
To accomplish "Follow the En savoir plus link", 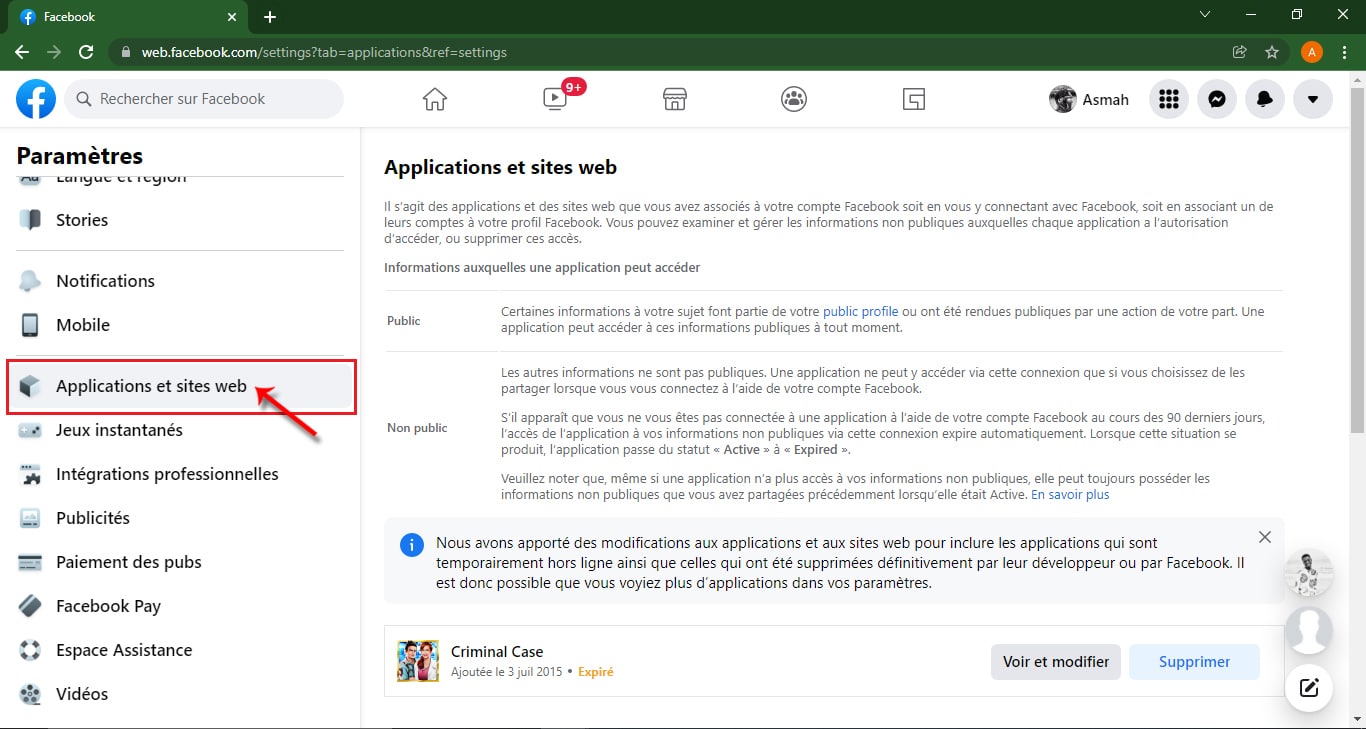I will [x=1070, y=495].
